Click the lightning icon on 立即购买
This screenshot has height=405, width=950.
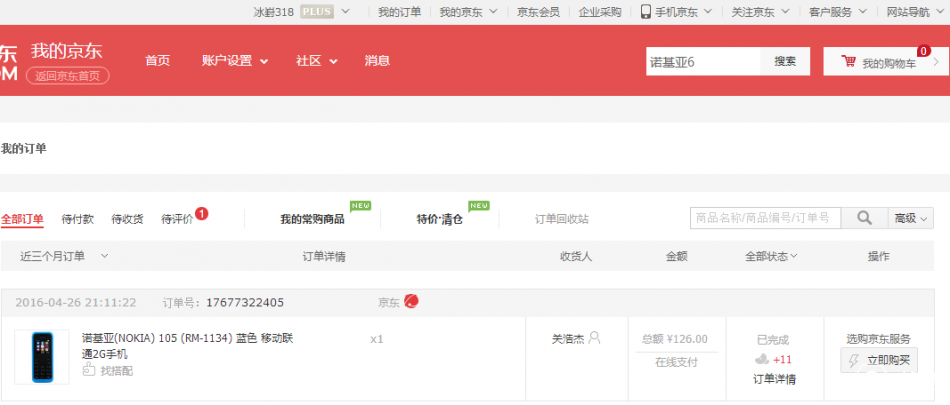pos(854,361)
